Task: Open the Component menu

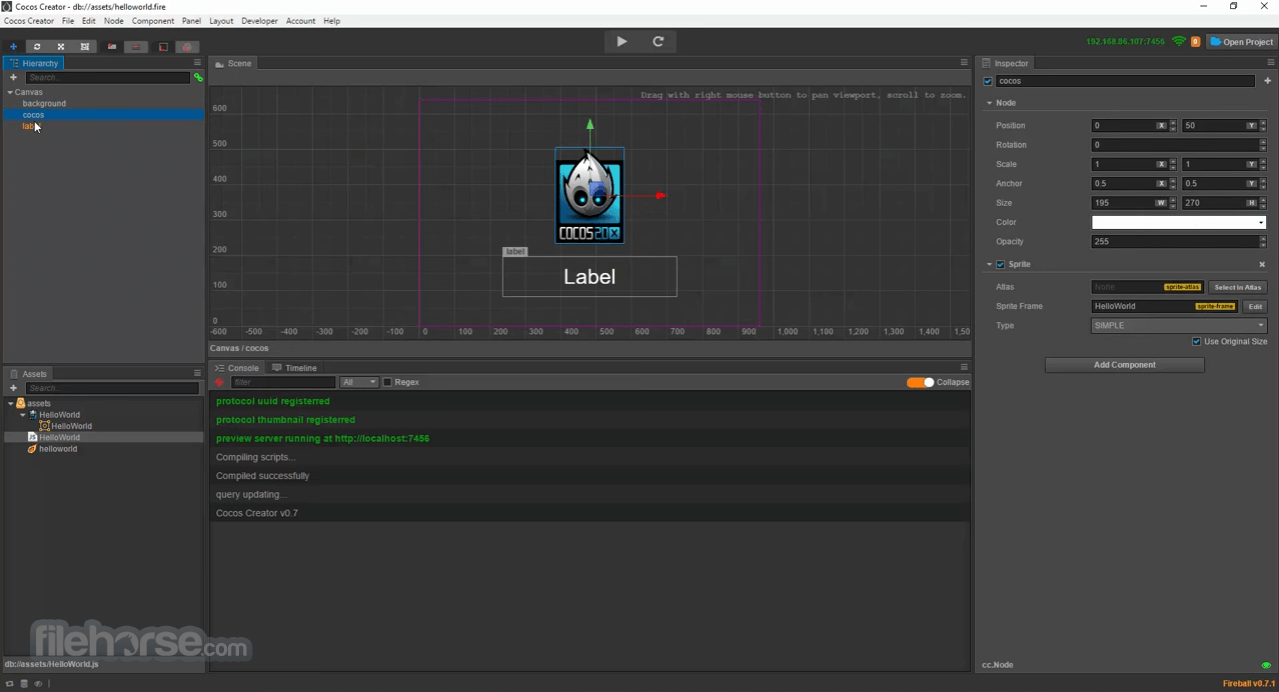Action: pyautogui.click(x=153, y=21)
